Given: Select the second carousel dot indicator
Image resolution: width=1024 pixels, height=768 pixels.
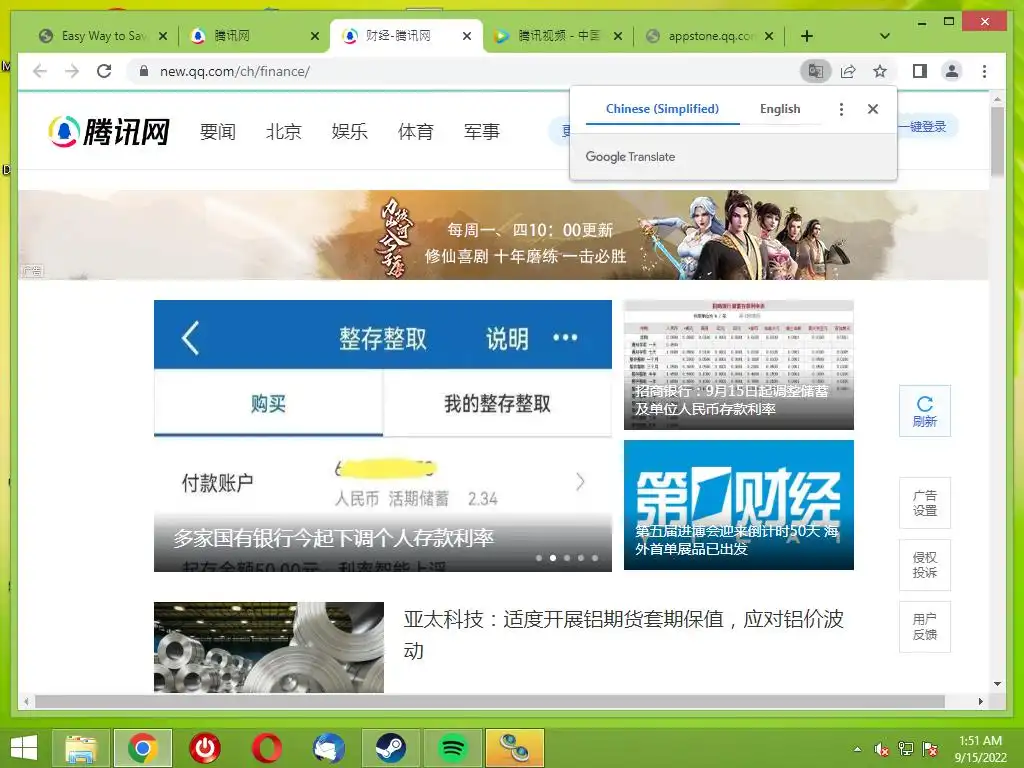Looking at the screenshot, I should pyautogui.click(x=553, y=558).
